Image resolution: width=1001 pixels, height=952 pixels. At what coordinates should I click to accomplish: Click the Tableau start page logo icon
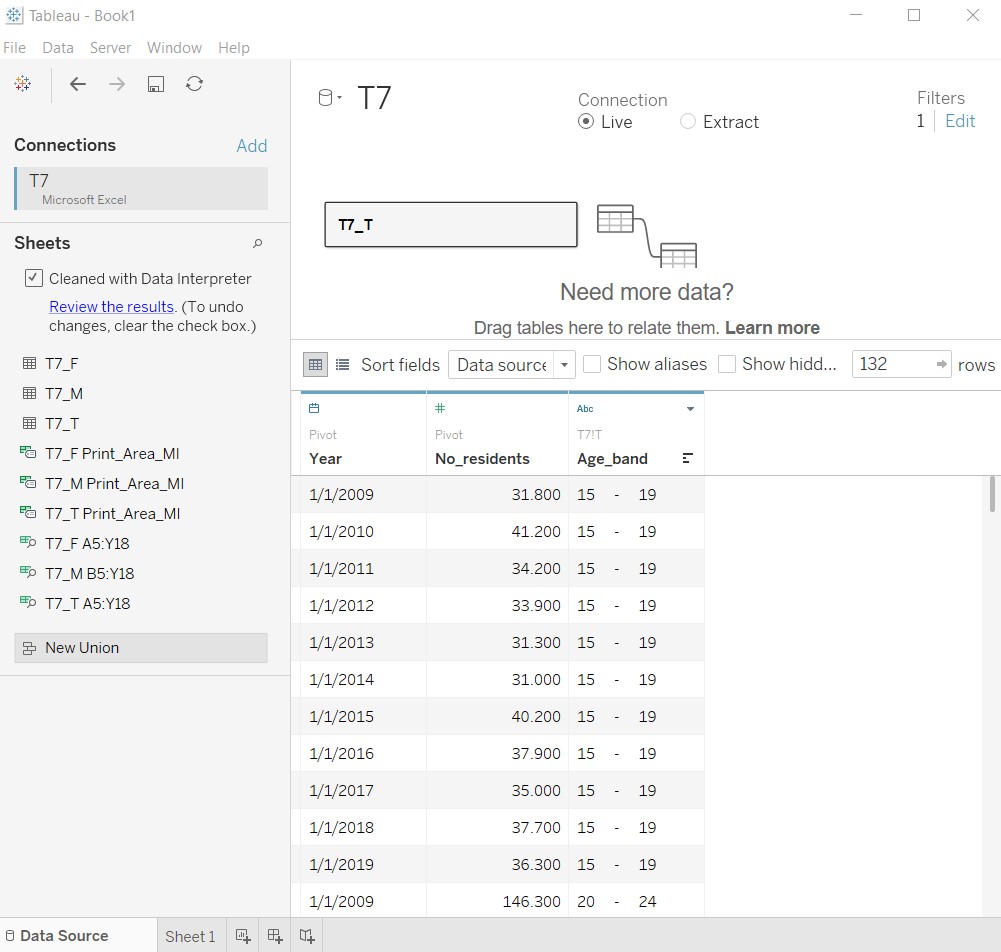[22, 85]
